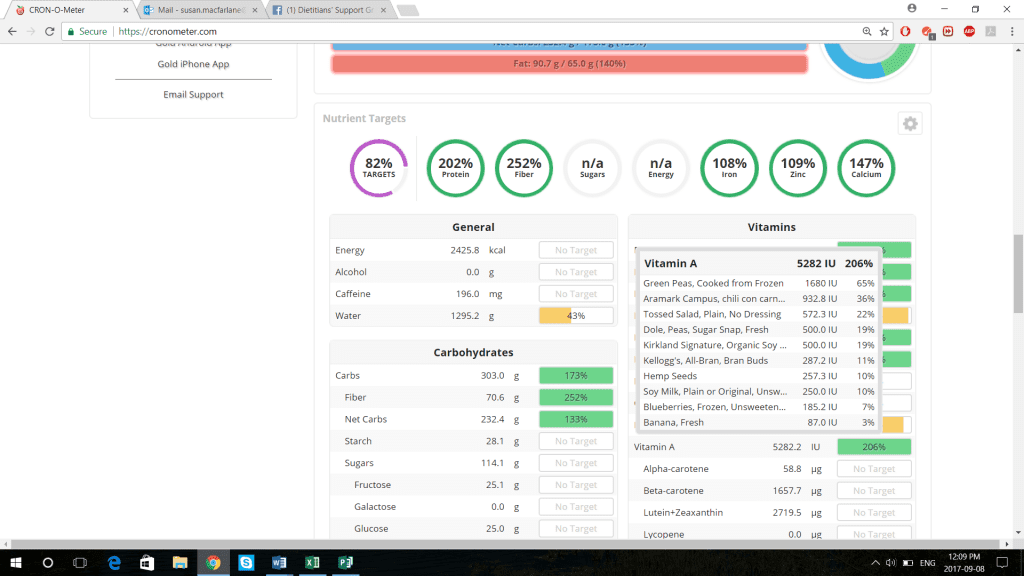This screenshot has width=1024, height=576.
Task: Open a new browser tab
Action: (x=408, y=10)
